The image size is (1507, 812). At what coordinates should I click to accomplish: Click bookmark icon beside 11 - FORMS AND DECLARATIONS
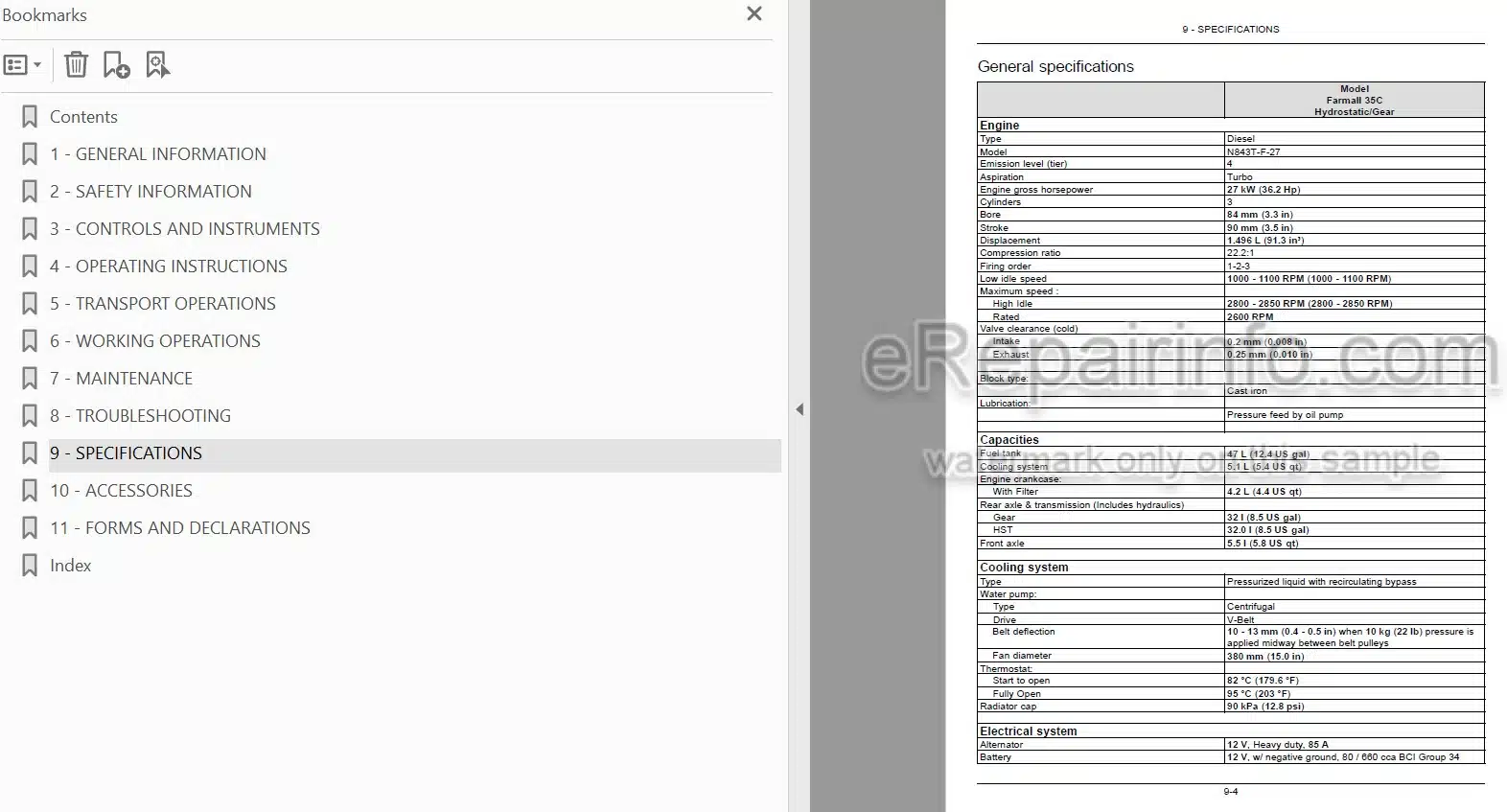[30, 528]
